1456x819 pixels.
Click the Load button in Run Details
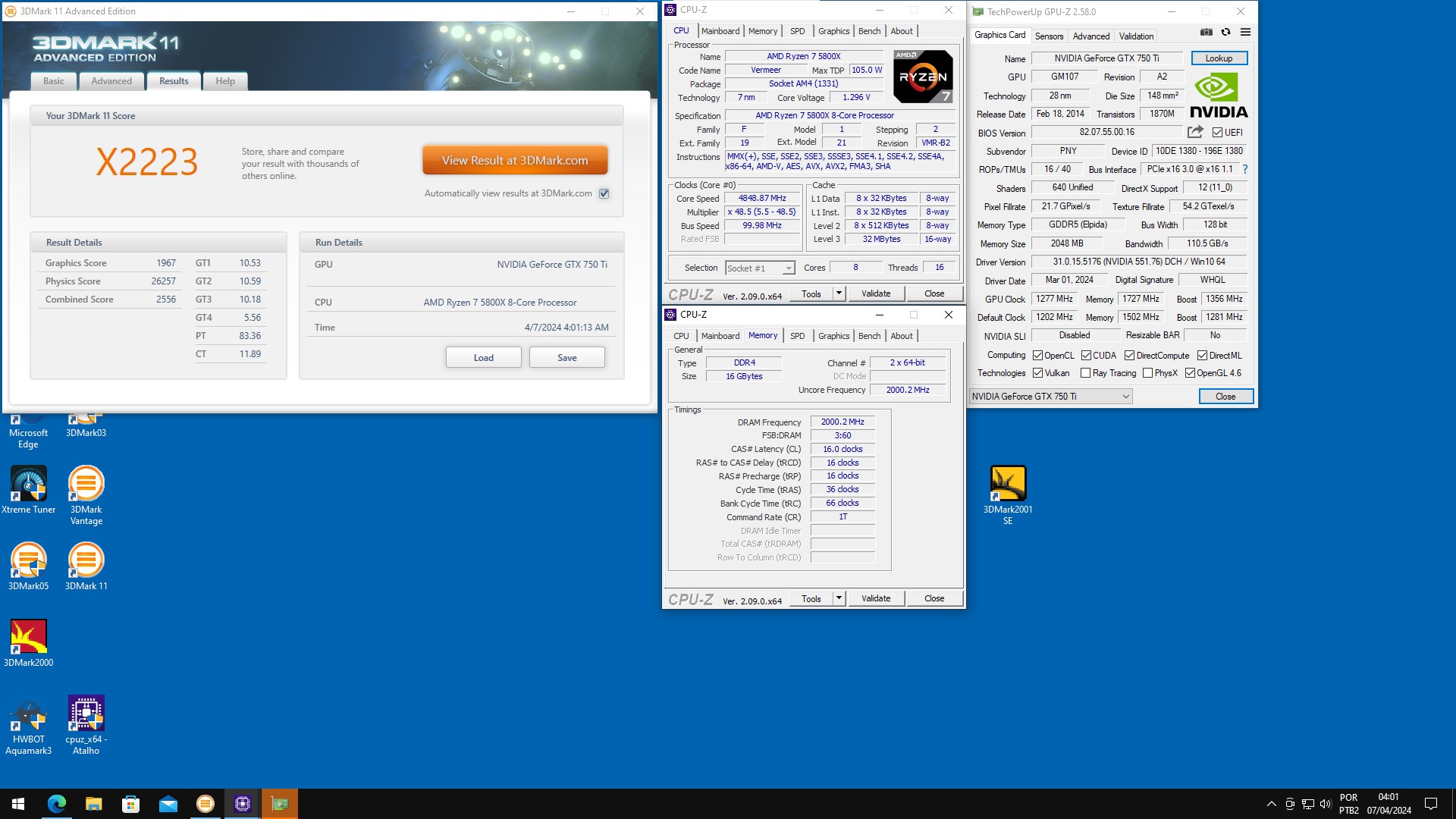[x=483, y=358]
